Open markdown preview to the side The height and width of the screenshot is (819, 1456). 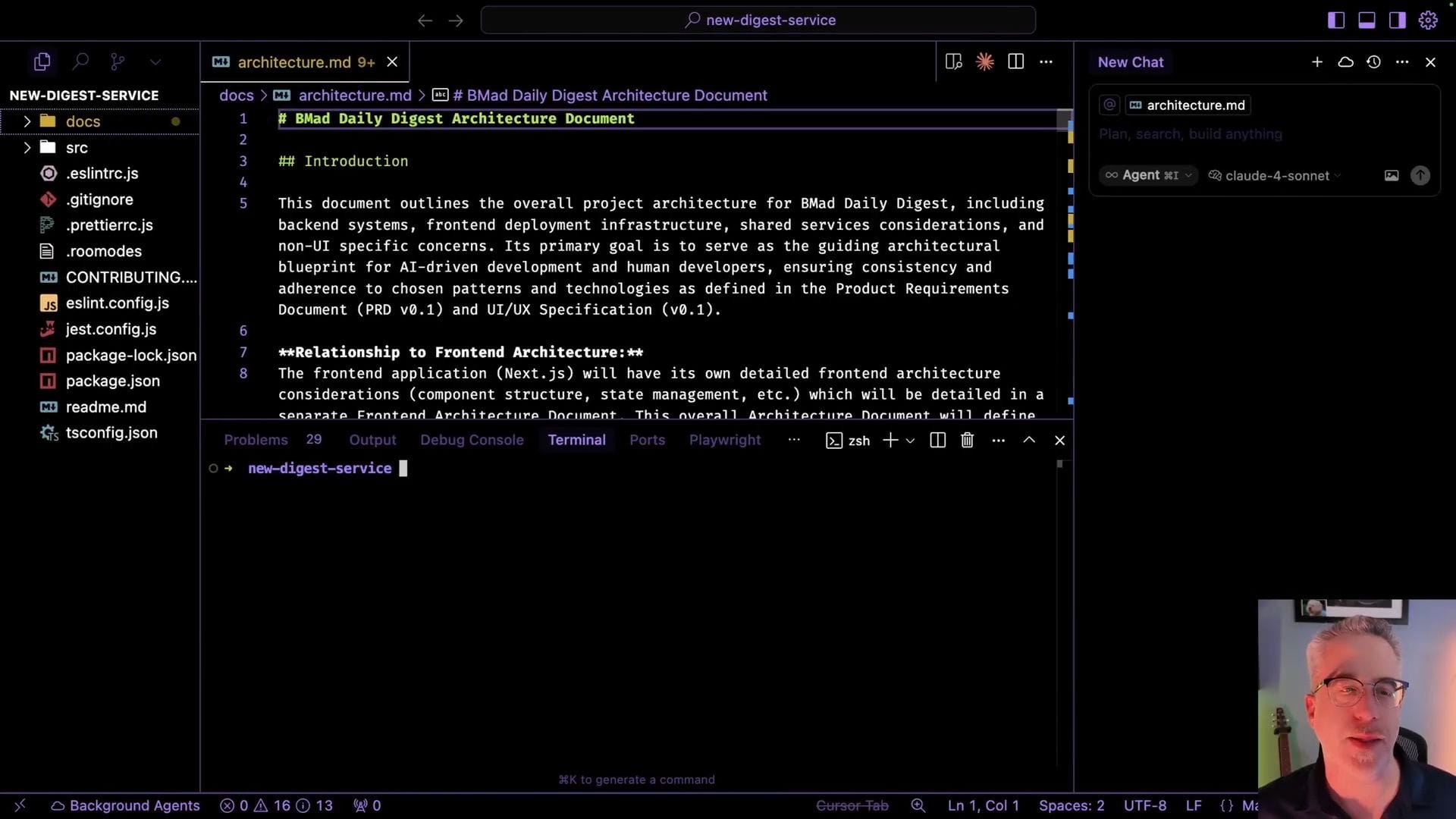[x=954, y=61]
